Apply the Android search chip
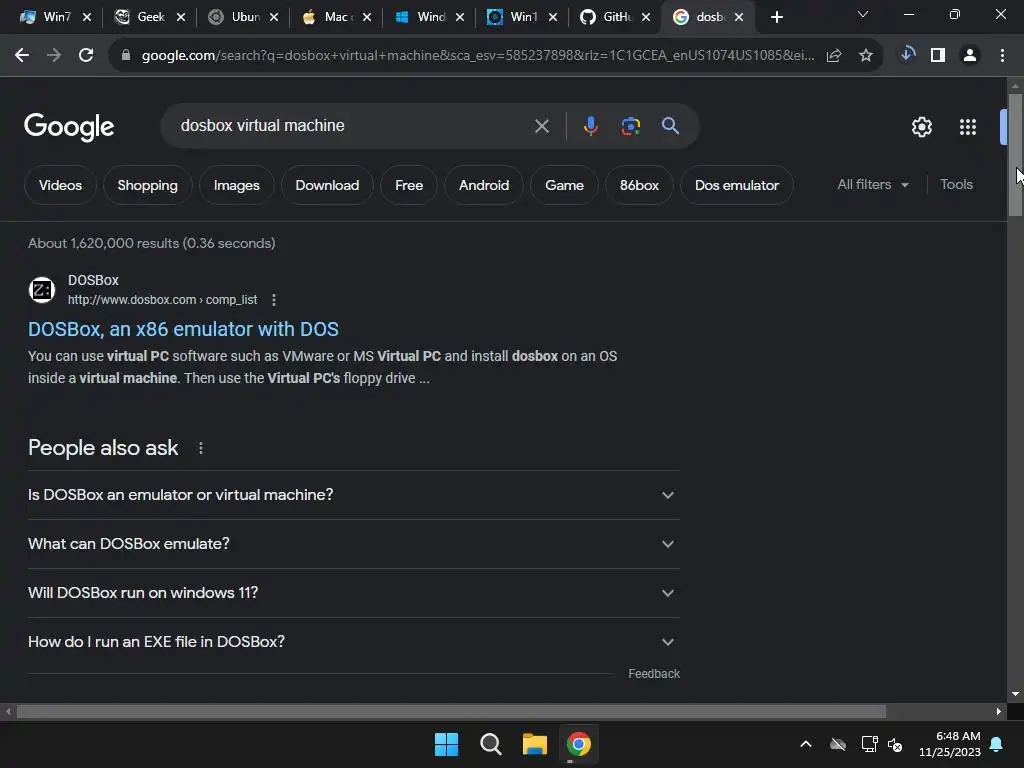1024x768 pixels. point(484,185)
